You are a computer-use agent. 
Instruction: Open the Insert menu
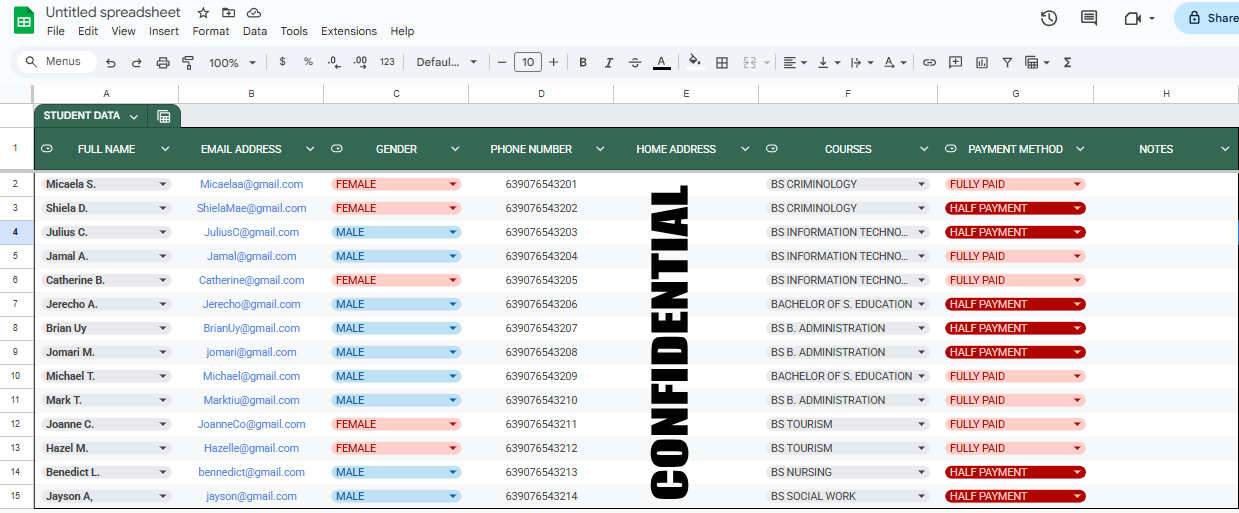pyautogui.click(x=164, y=31)
